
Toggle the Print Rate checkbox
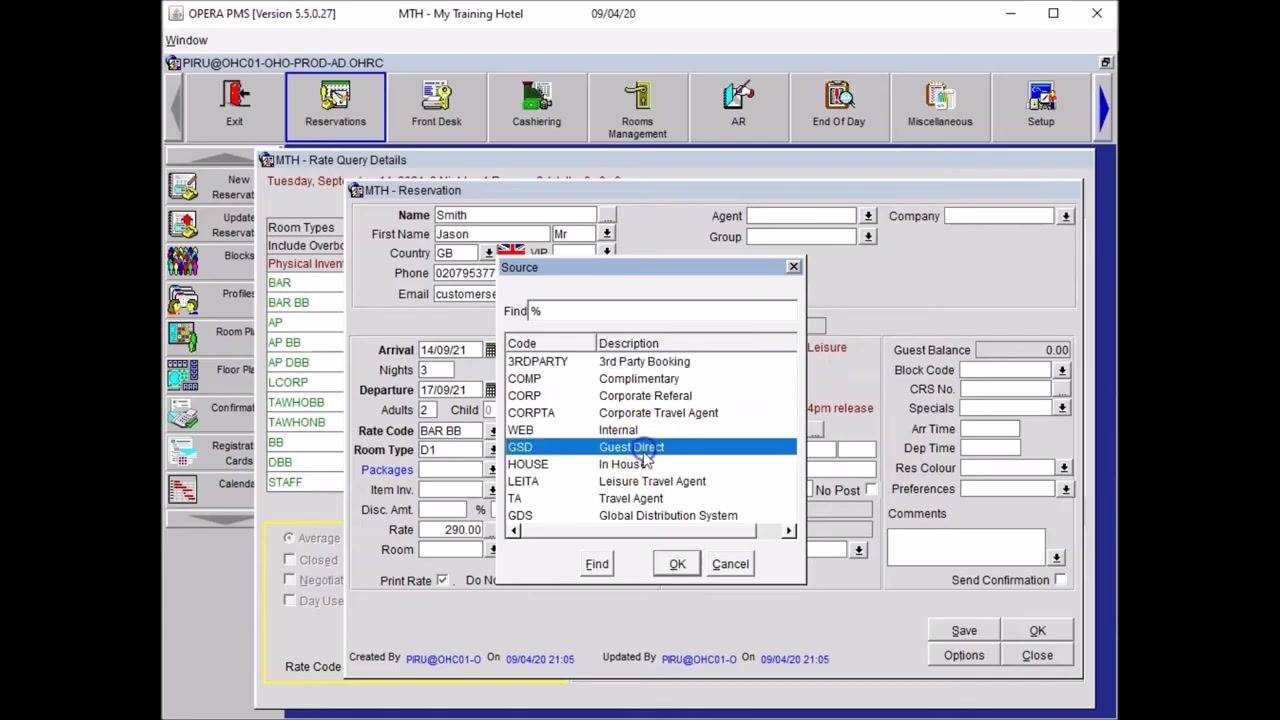click(x=442, y=580)
